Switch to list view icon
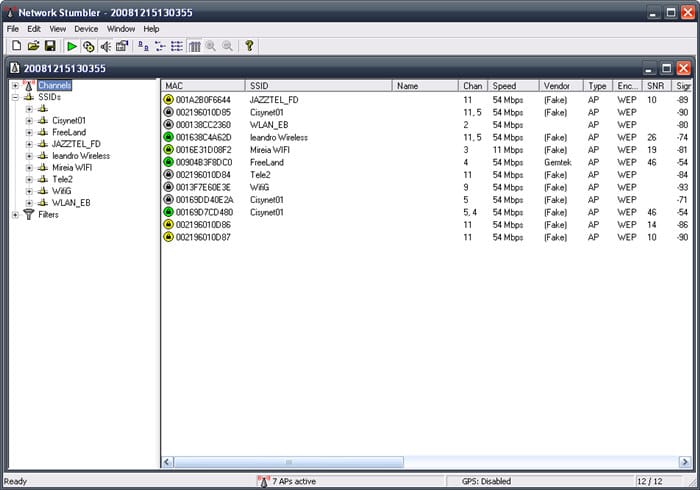This screenshot has height=490, width=700. click(177, 46)
